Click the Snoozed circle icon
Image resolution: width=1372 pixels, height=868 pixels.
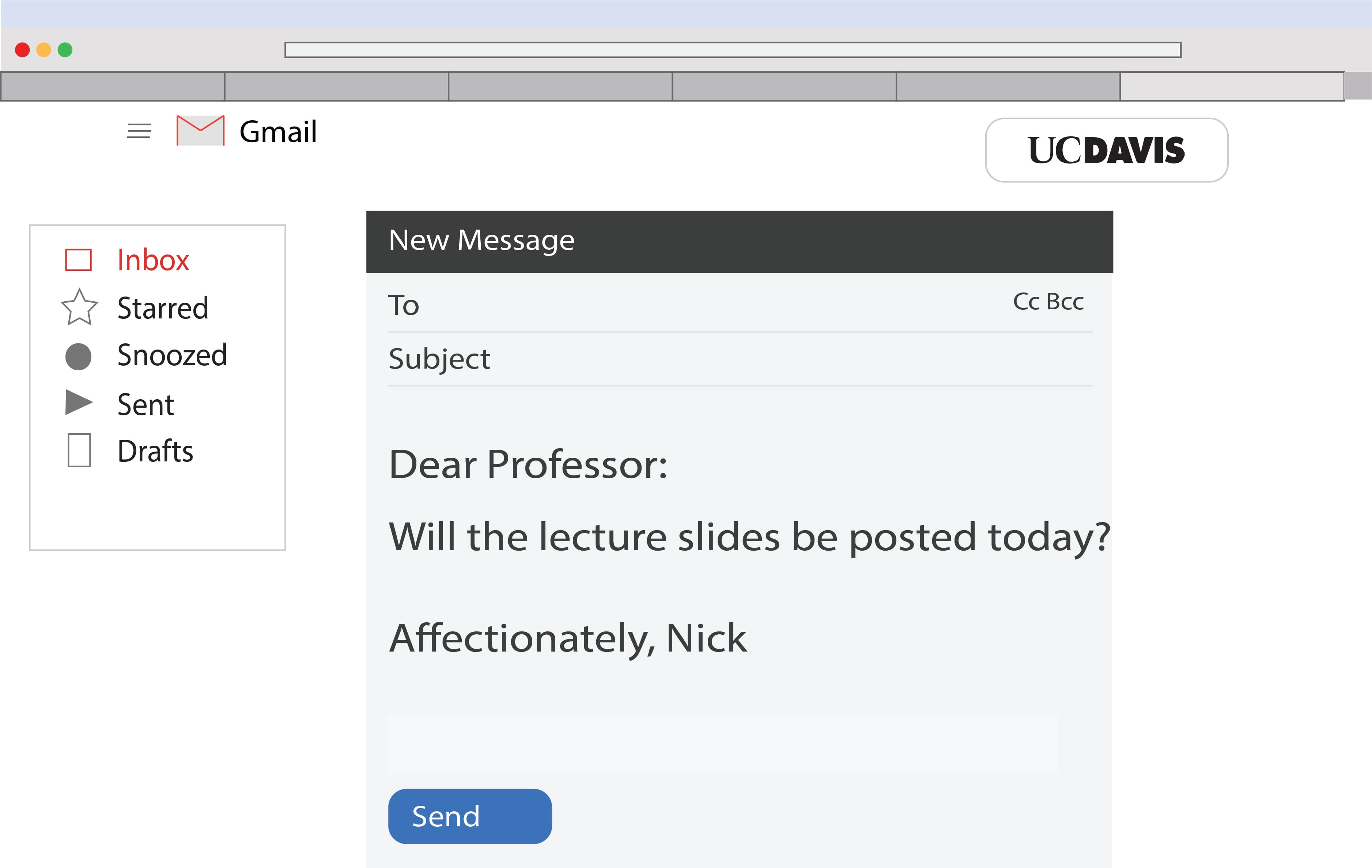pyautogui.click(x=79, y=357)
